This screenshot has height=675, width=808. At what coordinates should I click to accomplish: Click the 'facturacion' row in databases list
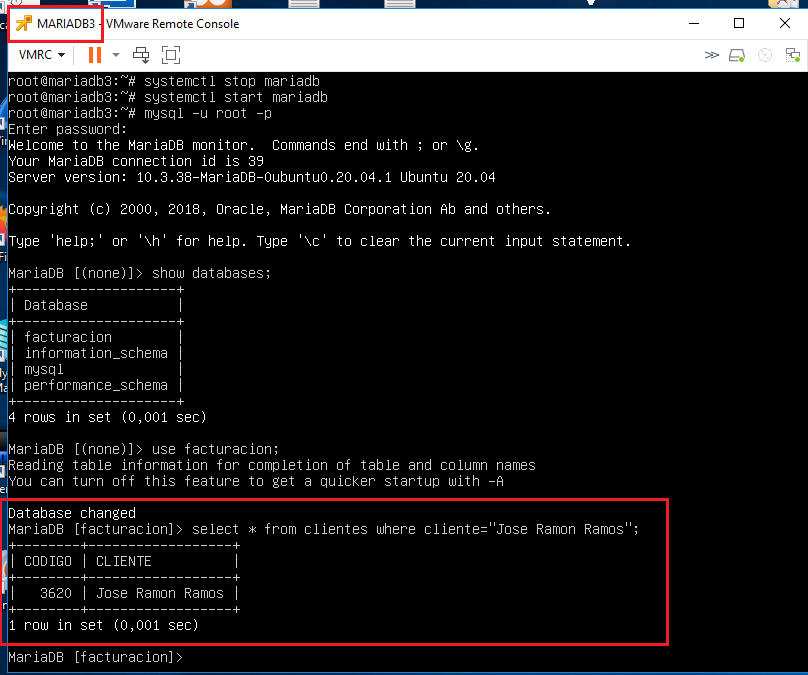point(68,337)
